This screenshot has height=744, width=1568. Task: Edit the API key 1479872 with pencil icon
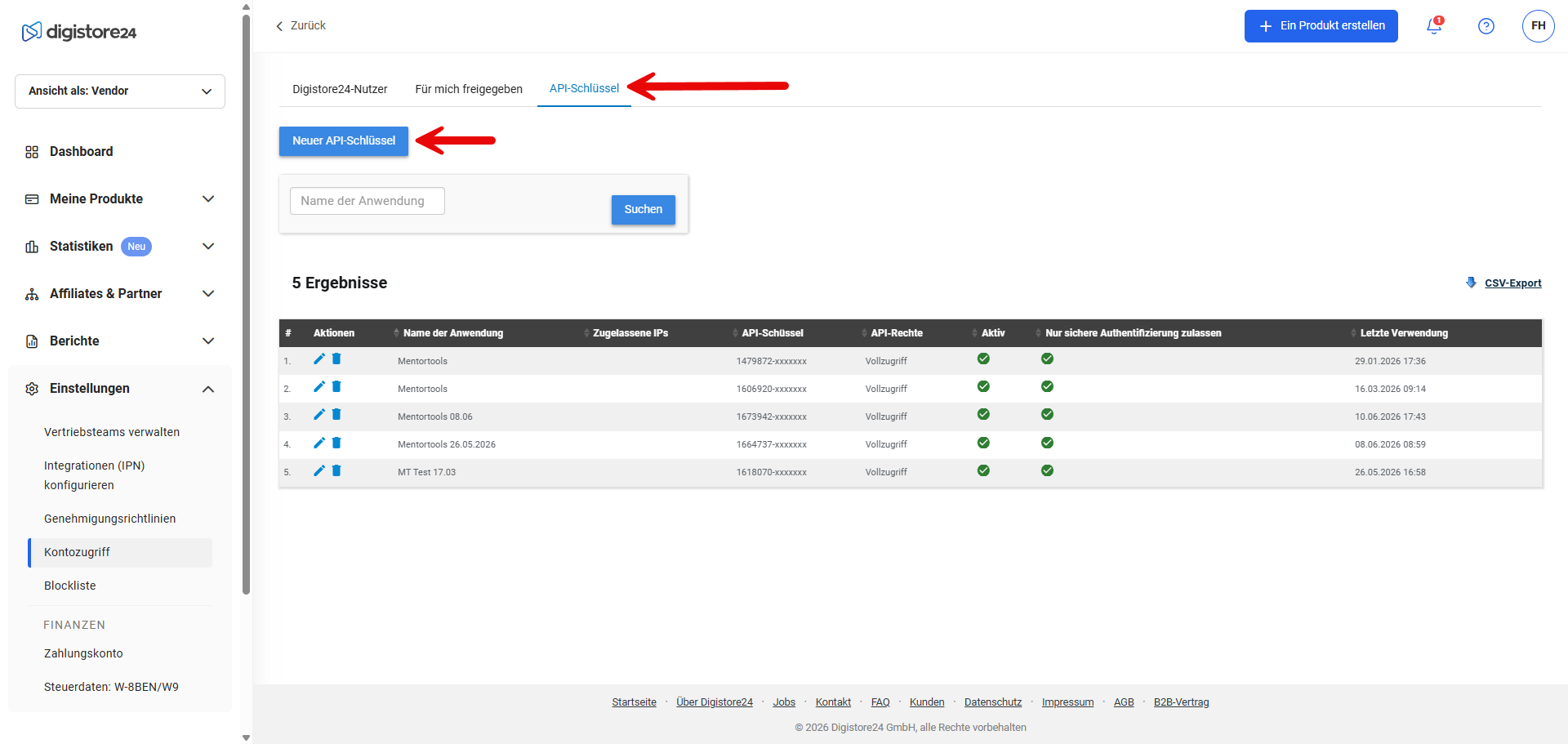[319, 359]
